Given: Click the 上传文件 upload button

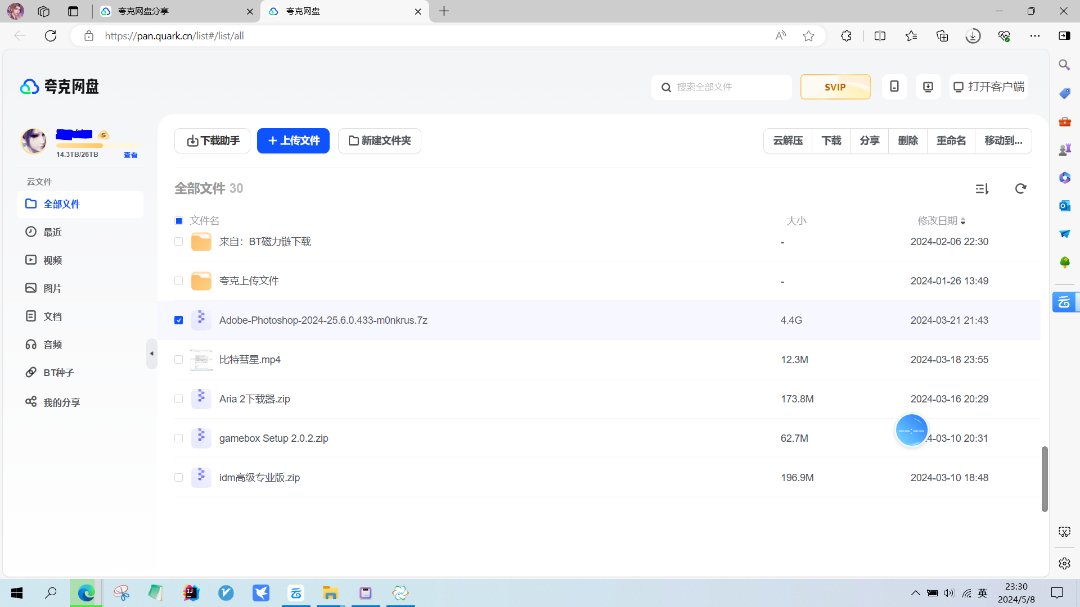Looking at the screenshot, I should click(x=293, y=141).
